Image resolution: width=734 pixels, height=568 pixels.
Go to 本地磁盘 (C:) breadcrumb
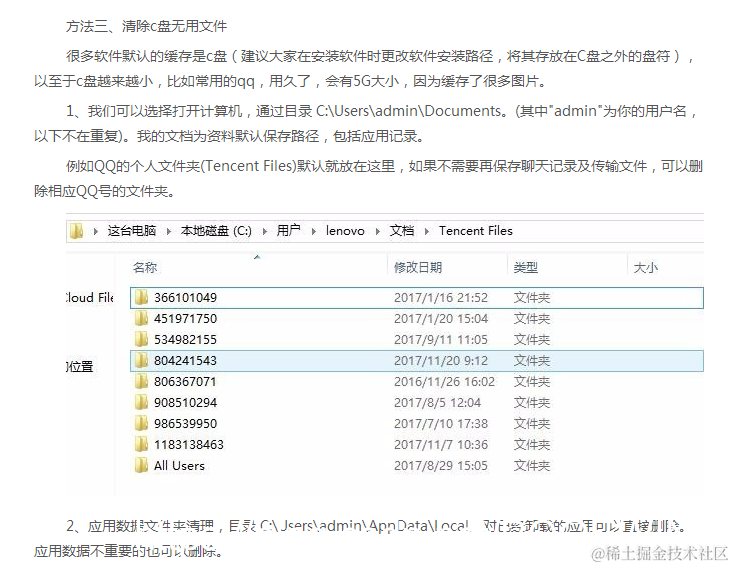pyautogui.click(x=216, y=231)
